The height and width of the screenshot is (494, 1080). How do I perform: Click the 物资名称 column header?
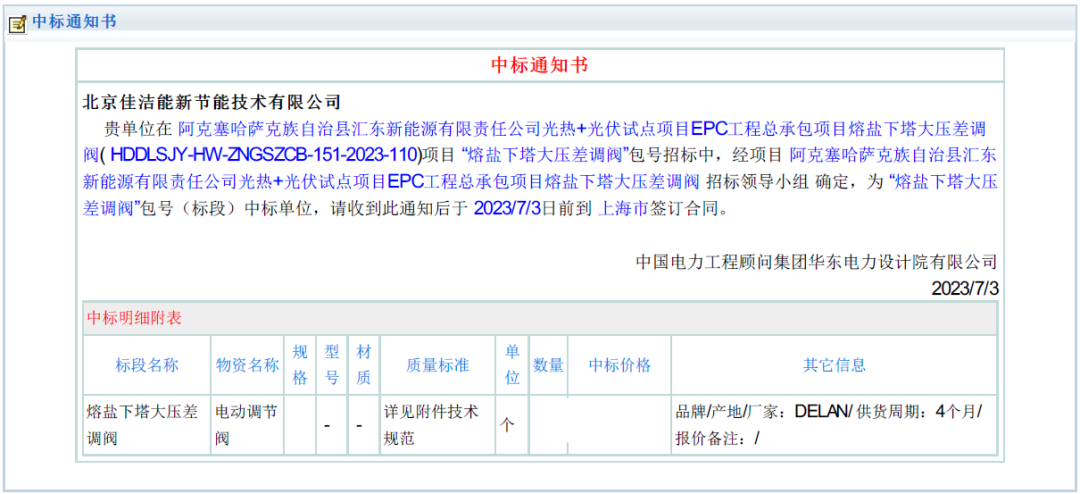247,365
